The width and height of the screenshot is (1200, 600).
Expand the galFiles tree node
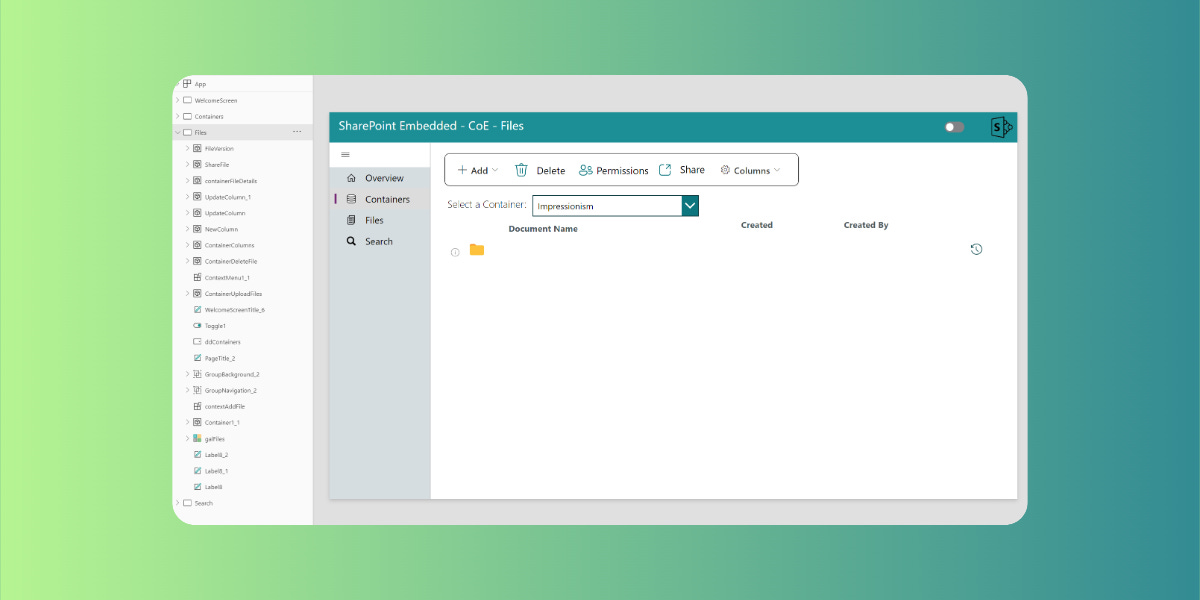coord(187,438)
